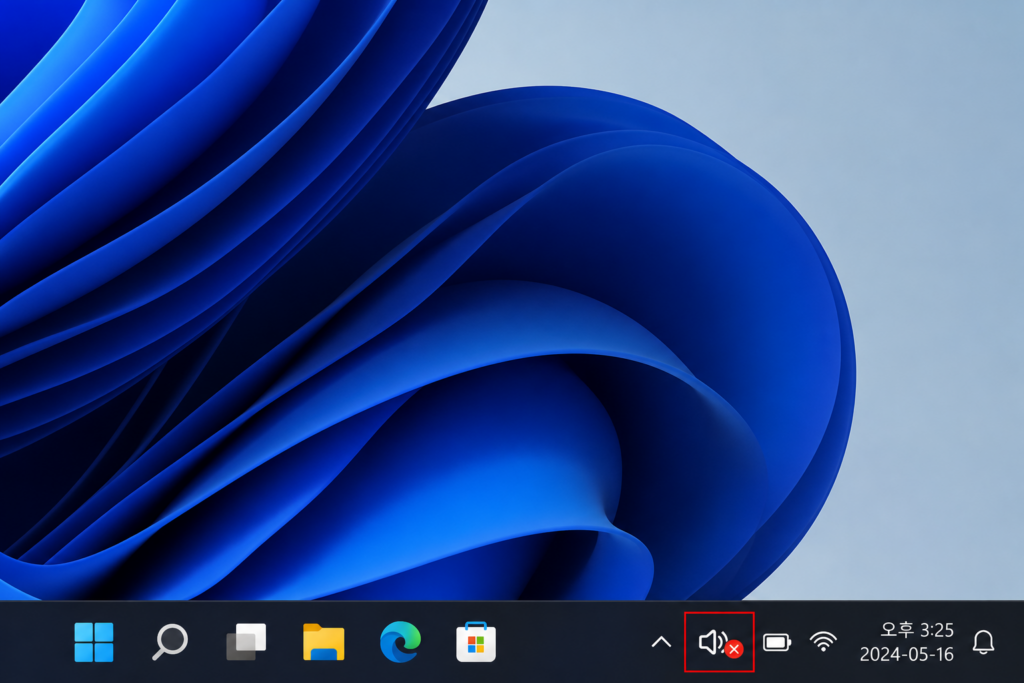
Task: Open the Windows Start menu
Action: tap(94, 643)
